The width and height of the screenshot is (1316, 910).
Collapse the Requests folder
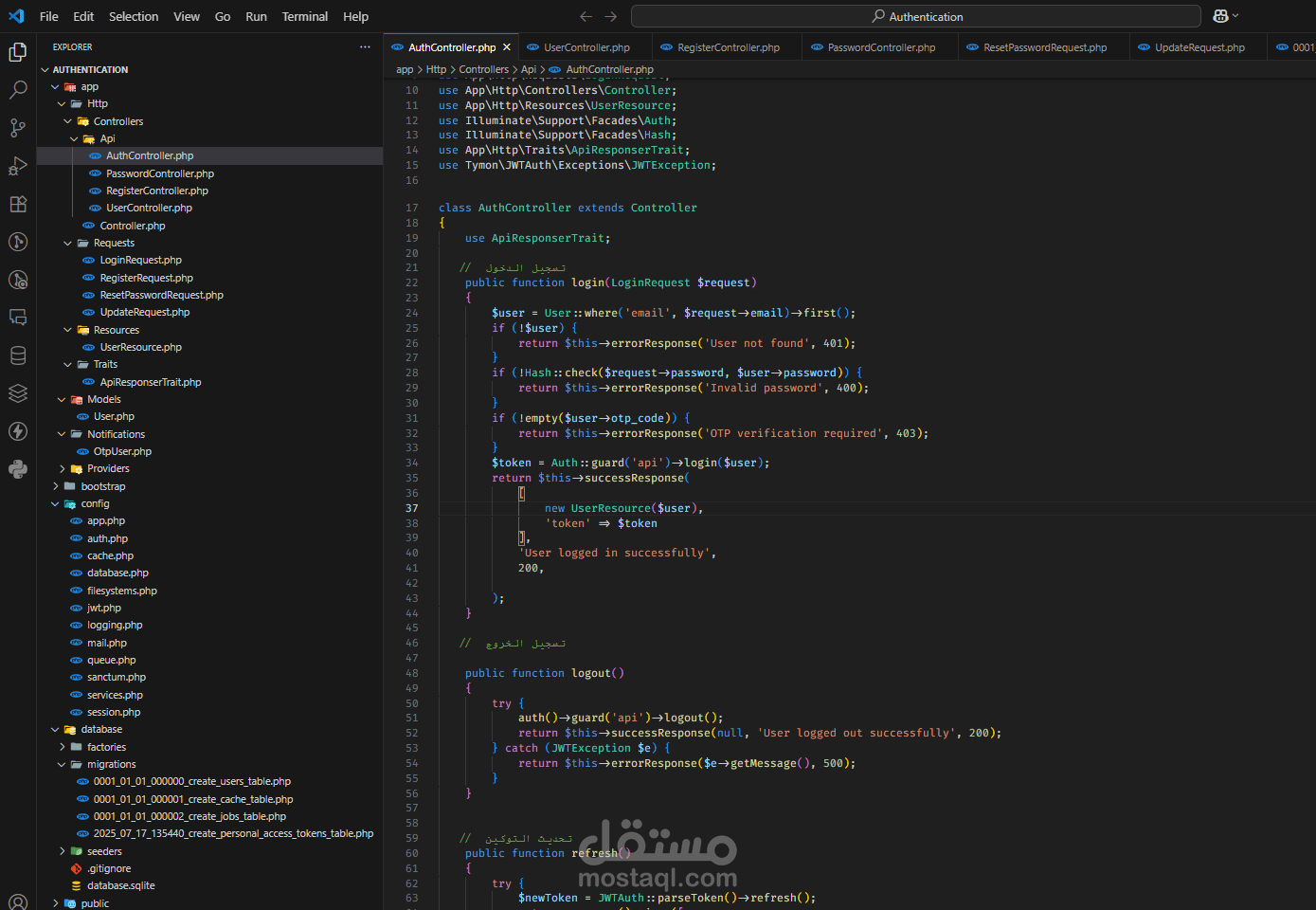pyautogui.click(x=68, y=244)
